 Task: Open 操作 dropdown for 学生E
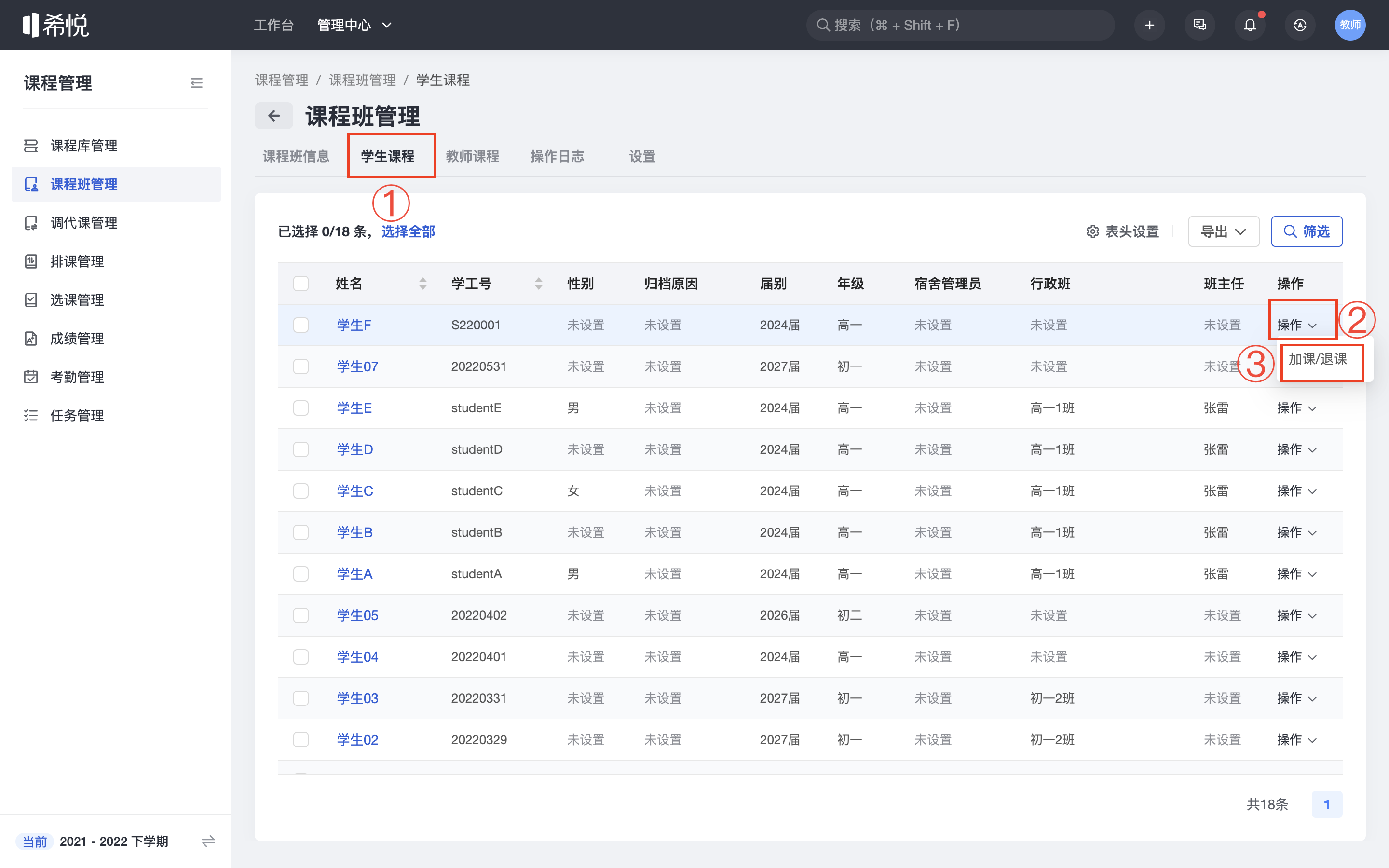(x=1296, y=408)
